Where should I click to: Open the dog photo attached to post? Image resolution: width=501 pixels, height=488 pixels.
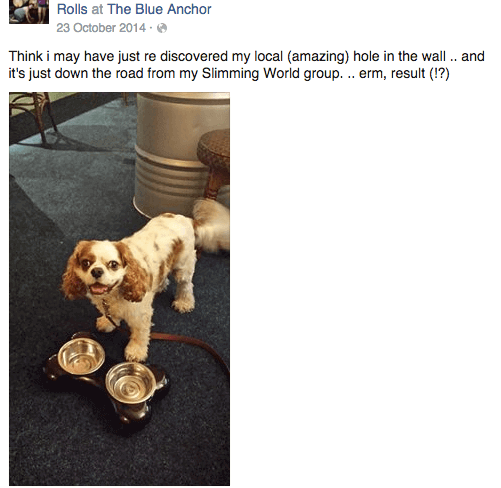point(119,289)
